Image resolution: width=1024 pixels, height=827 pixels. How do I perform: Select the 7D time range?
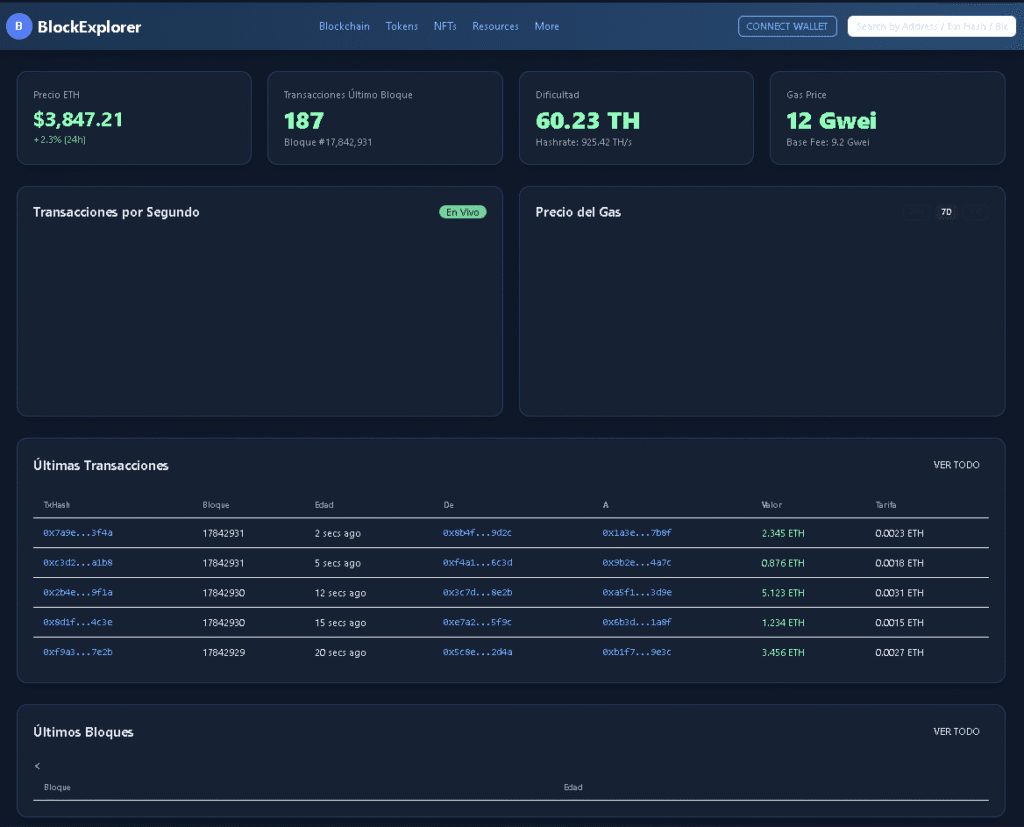[x=945, y=212]
